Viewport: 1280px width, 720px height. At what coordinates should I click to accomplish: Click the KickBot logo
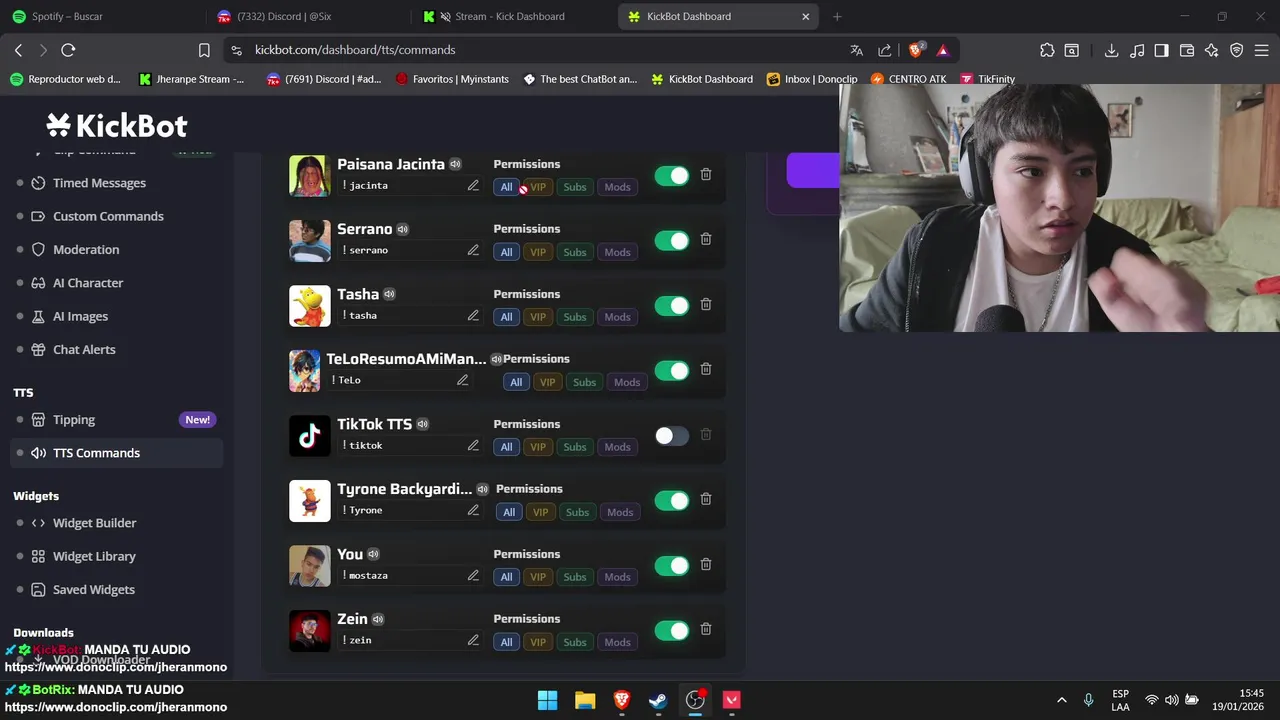(x=117, y=126)
